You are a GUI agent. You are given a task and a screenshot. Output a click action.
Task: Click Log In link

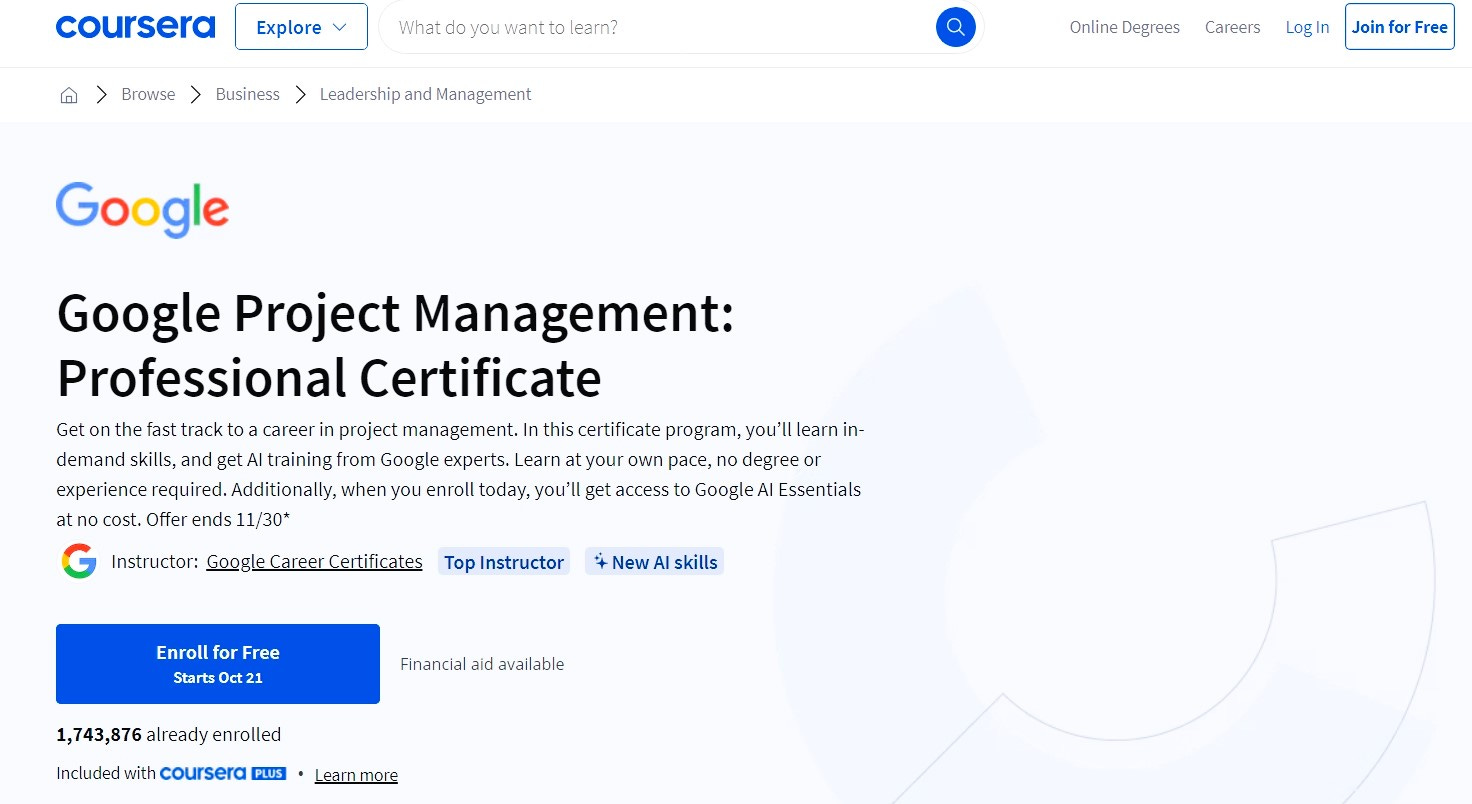(1307, 27)
